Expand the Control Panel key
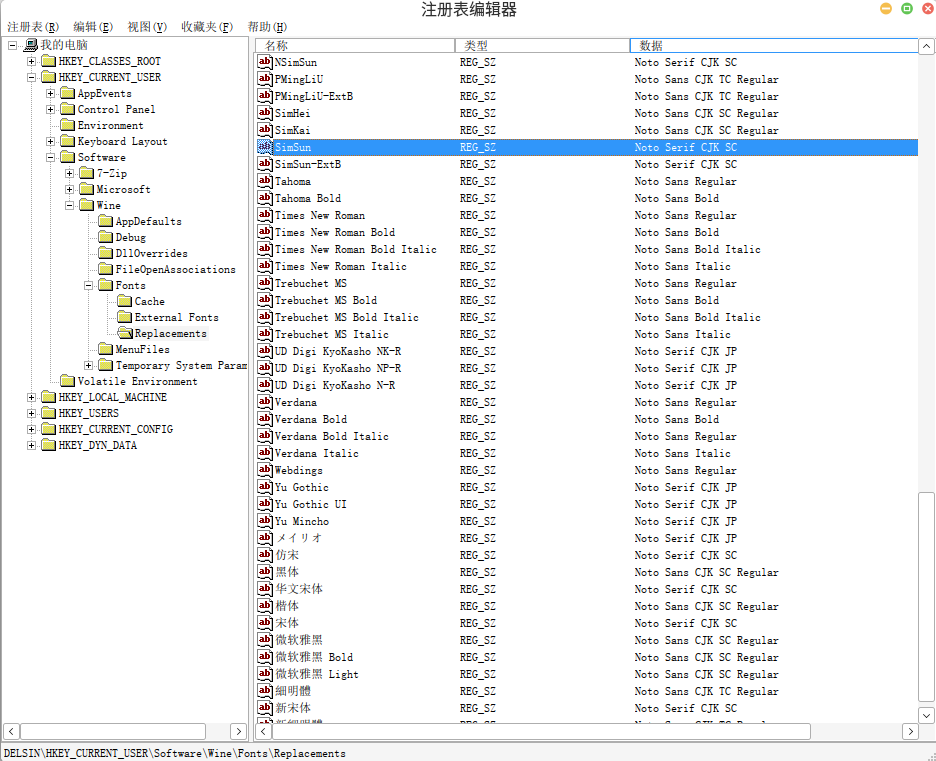Image resolution: width=936 pixels, height=761 pixels. point(50,110)
